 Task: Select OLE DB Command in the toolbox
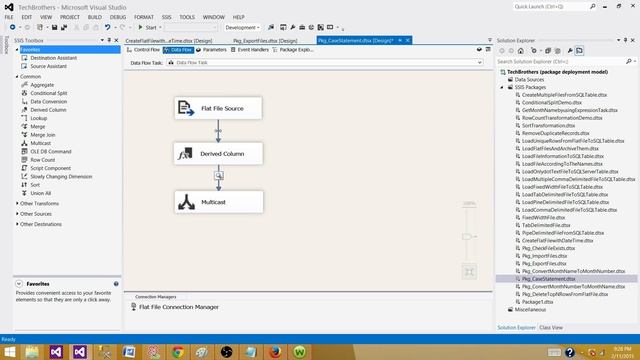pos(51,151)
